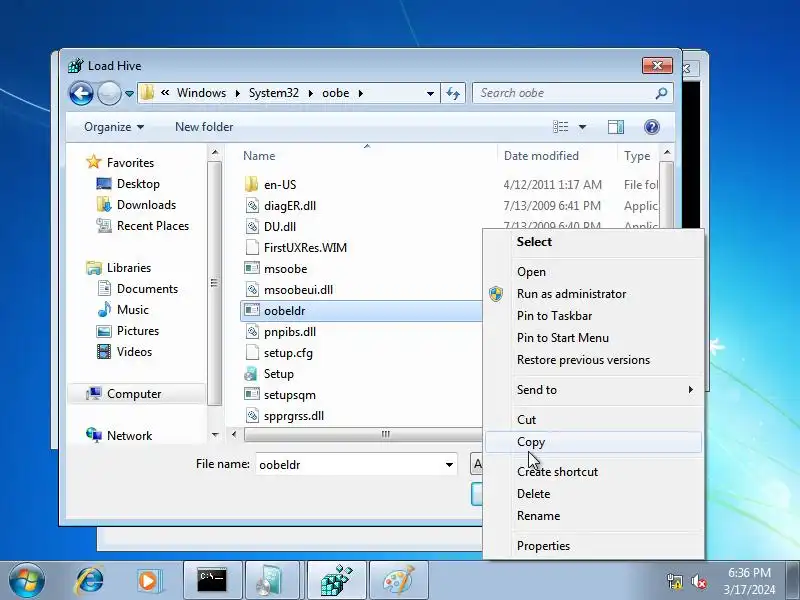Viewport: 800px width, 600px height.
Task: Click the Help question mark icon
Action: pos(652,127)
